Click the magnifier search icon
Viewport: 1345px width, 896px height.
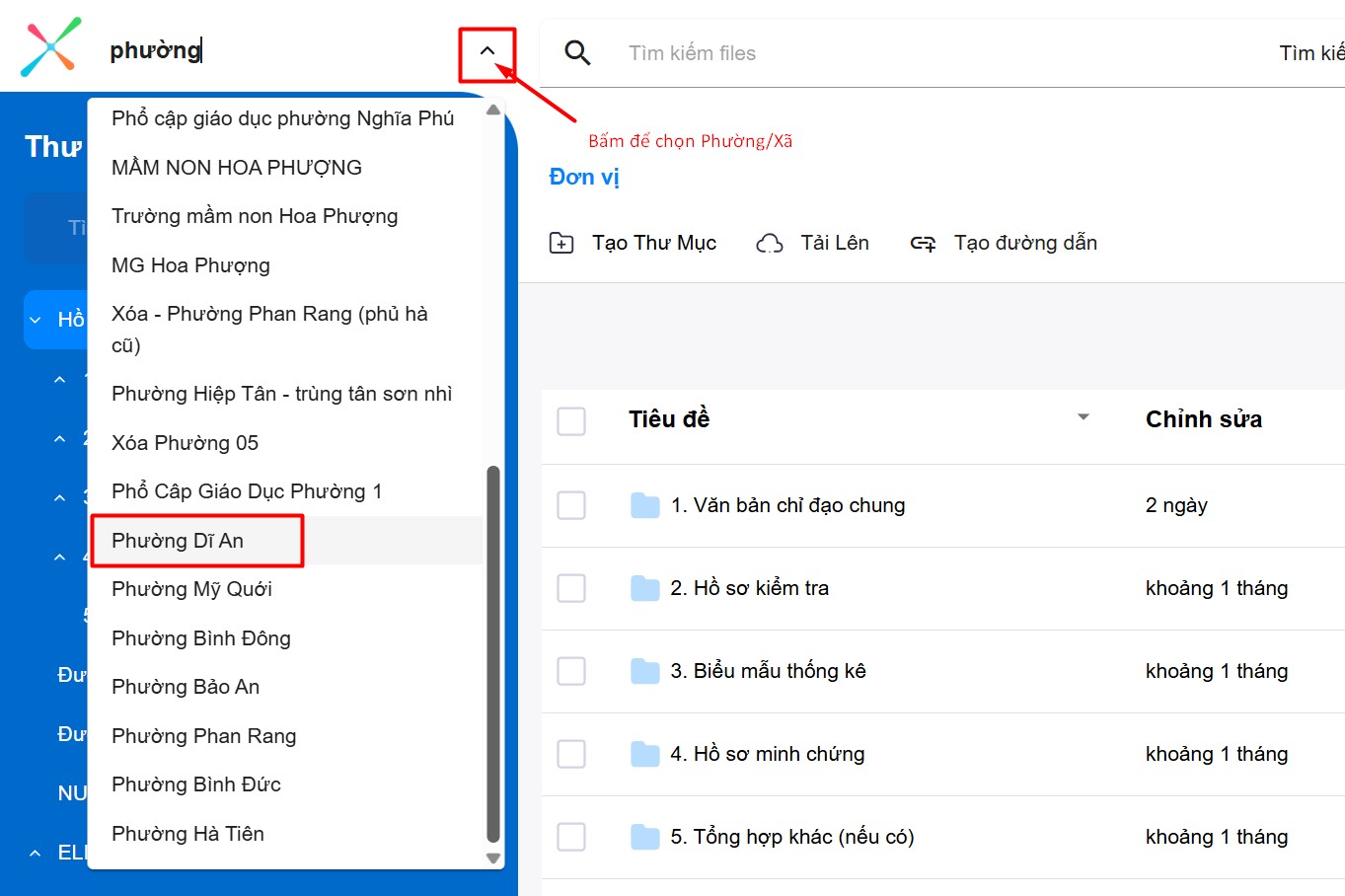[x=577, y=53]
